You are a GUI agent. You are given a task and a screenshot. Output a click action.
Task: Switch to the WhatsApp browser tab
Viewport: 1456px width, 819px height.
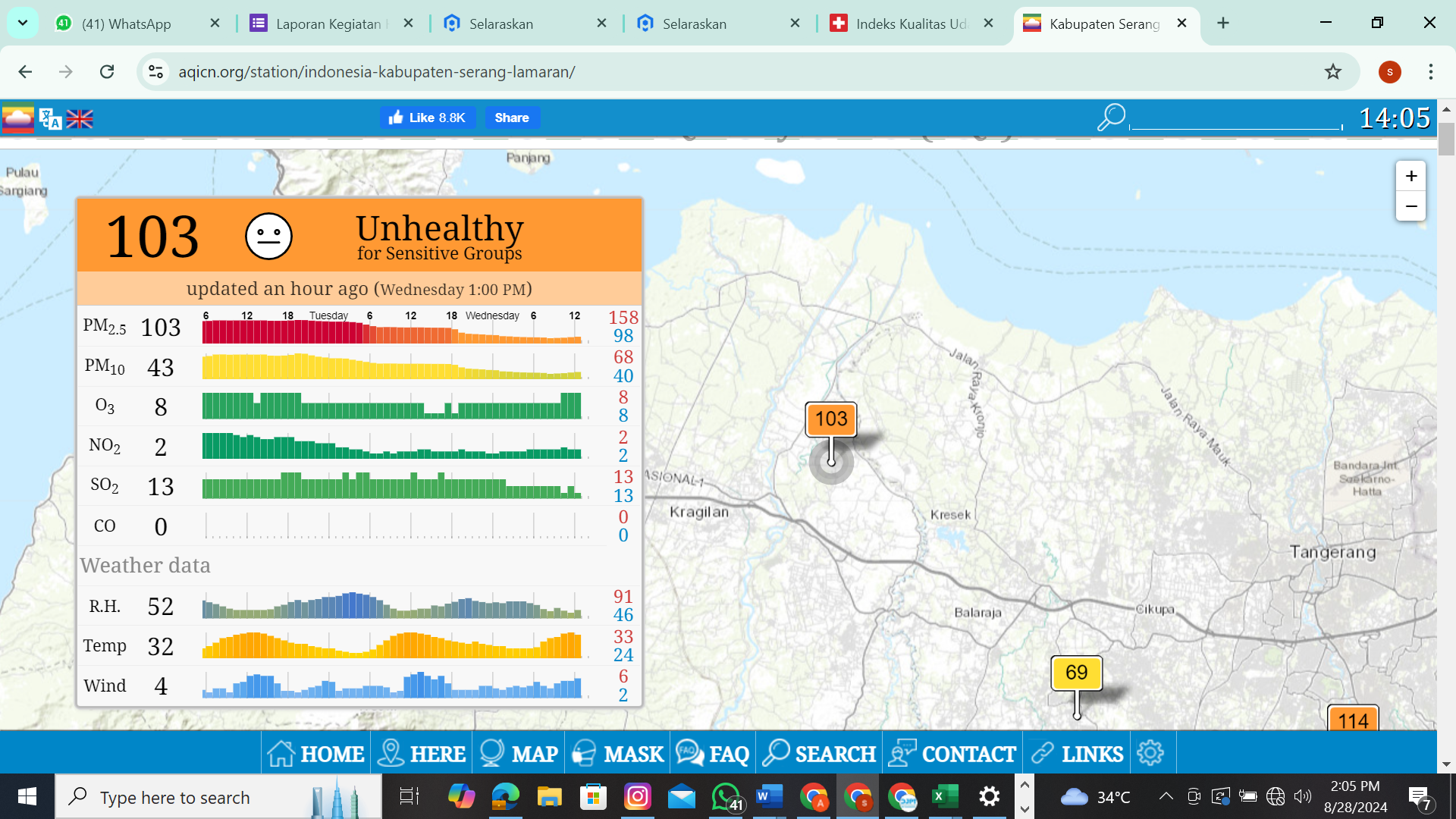point(136,24)
